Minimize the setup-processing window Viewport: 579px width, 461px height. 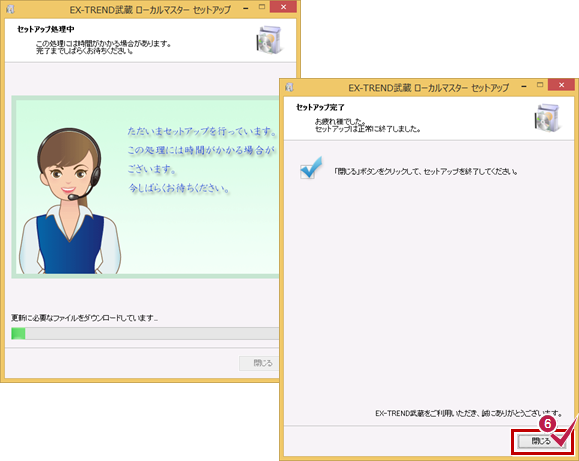[x=246, y=7]
